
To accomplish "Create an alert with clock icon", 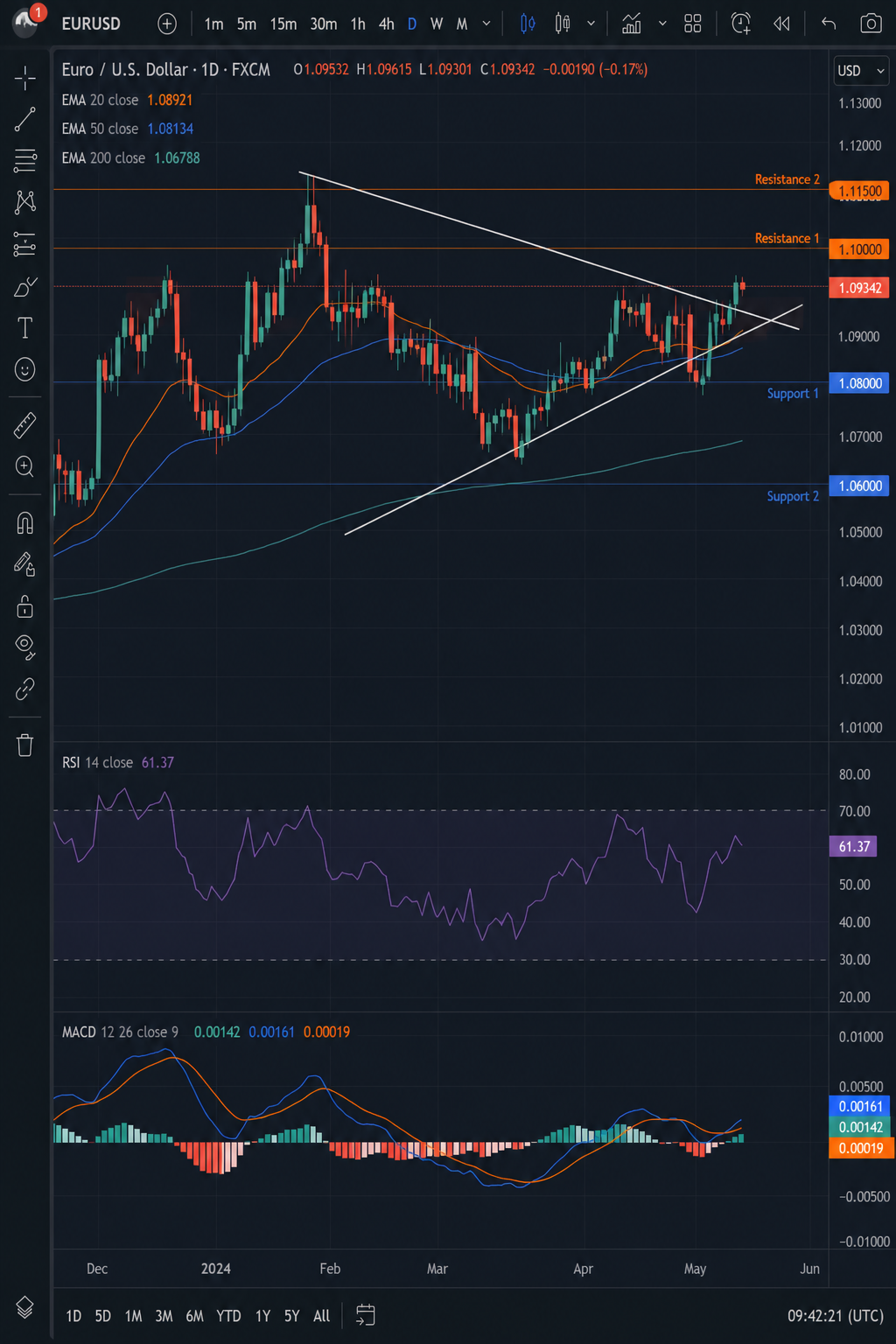I will (x=741, y=24).
